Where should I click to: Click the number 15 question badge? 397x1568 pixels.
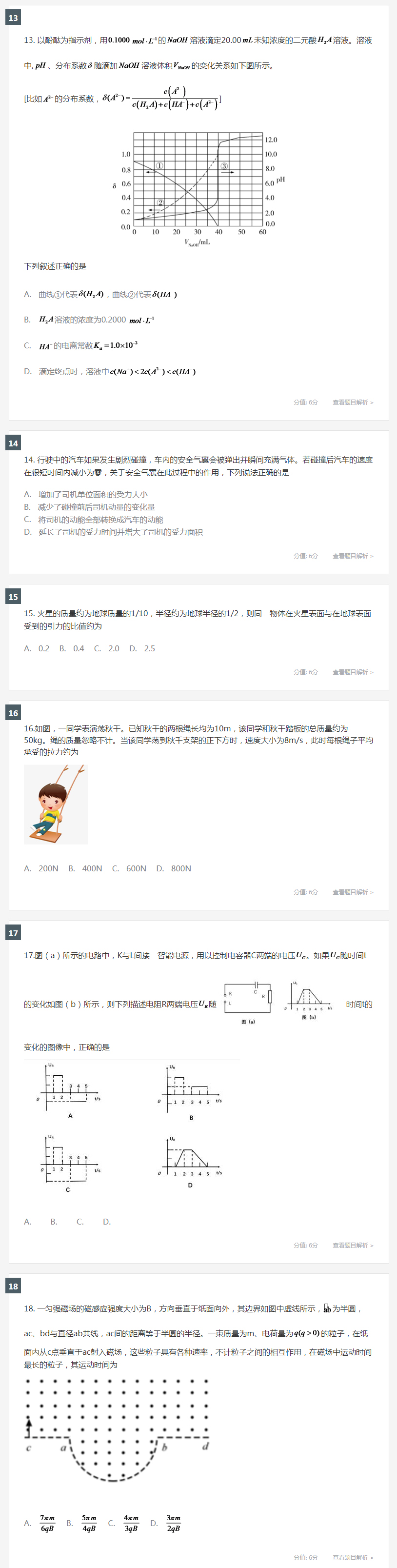pyautogui.click(x=13, y=597)
